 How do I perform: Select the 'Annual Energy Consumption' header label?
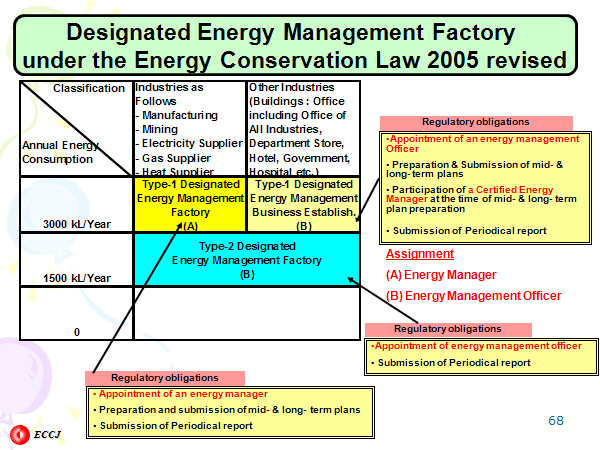point(60,152)
